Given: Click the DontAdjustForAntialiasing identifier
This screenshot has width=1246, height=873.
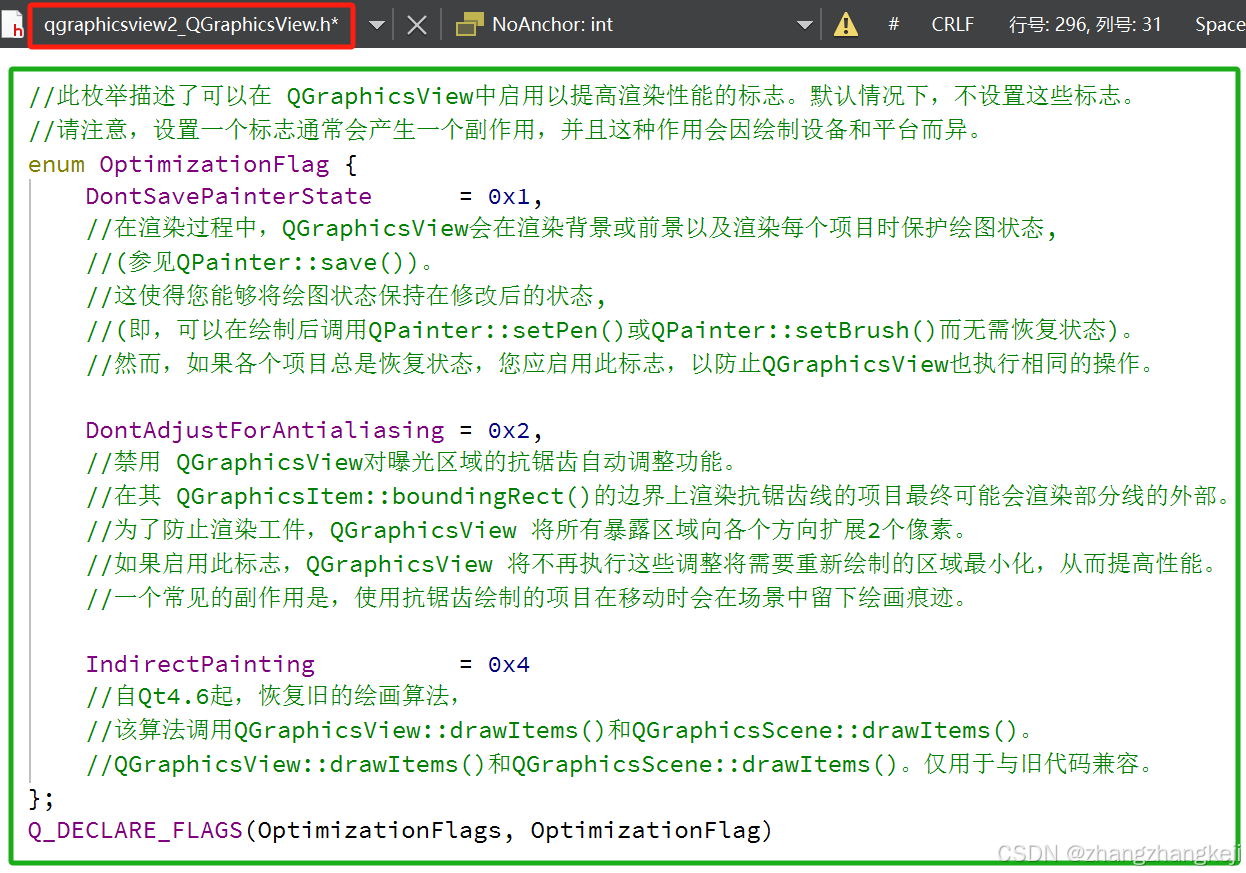Looking at the screenshot, I should pyautogui.click(x=264, y=430).
